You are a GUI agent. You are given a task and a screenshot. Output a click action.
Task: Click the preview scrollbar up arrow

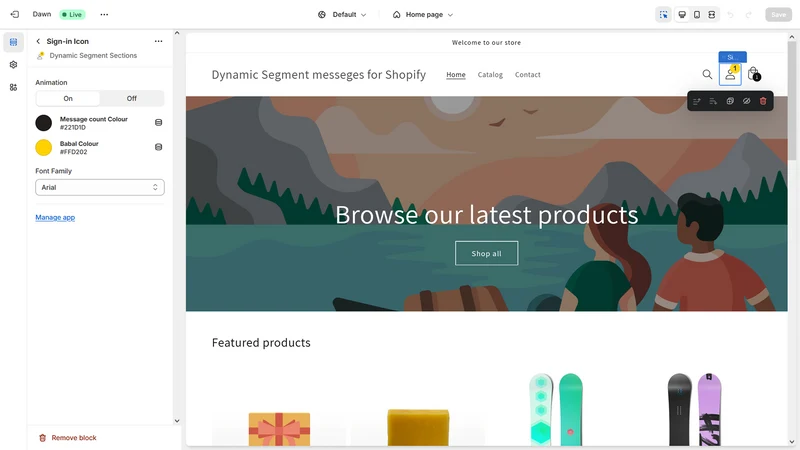[792, 37]
